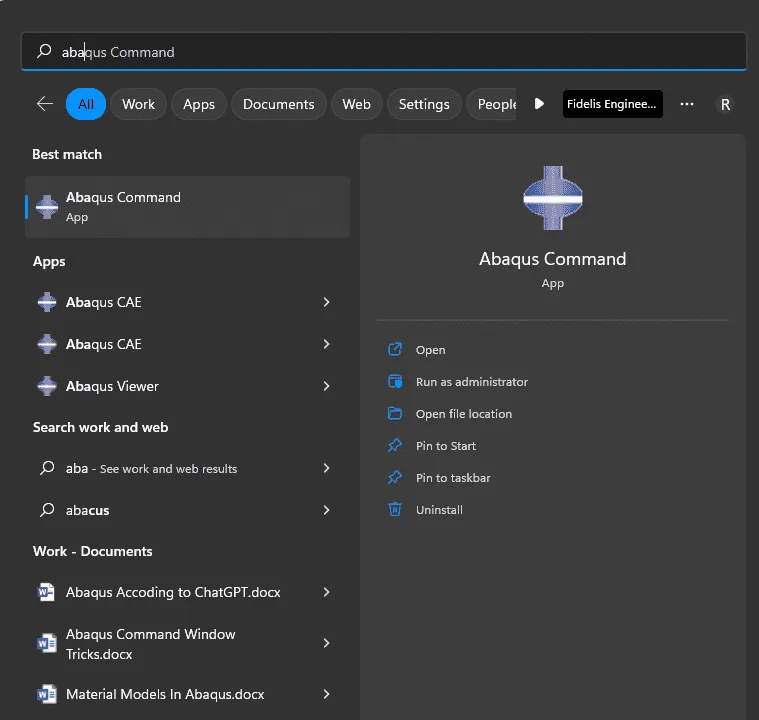The width and height of the screenshot is (759, 720).
Task: Click the back arrow in search filters
Action: click(x=44, y=104)
